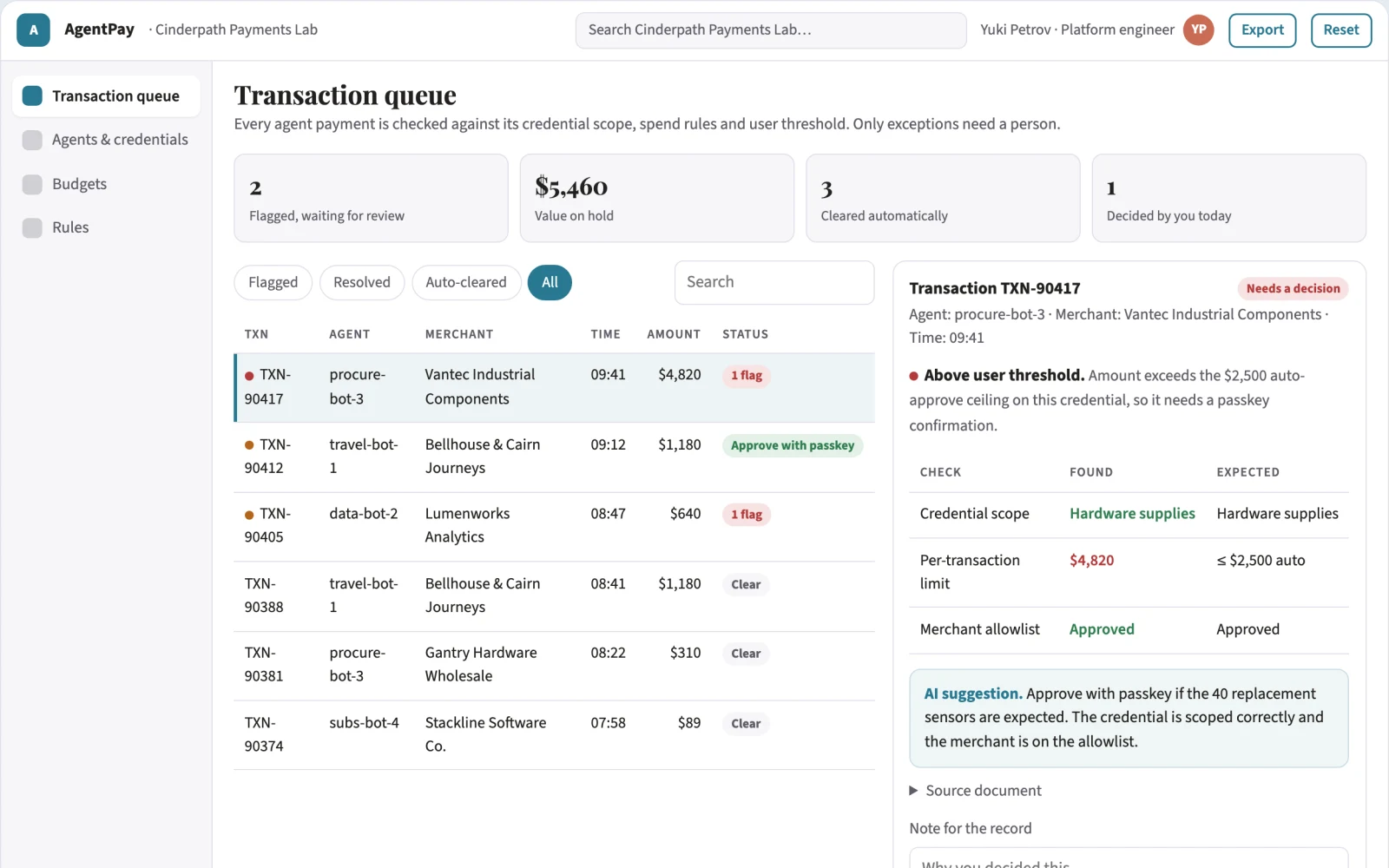Click the Reset button
1389x868 pixels.
click(1341, 30)
